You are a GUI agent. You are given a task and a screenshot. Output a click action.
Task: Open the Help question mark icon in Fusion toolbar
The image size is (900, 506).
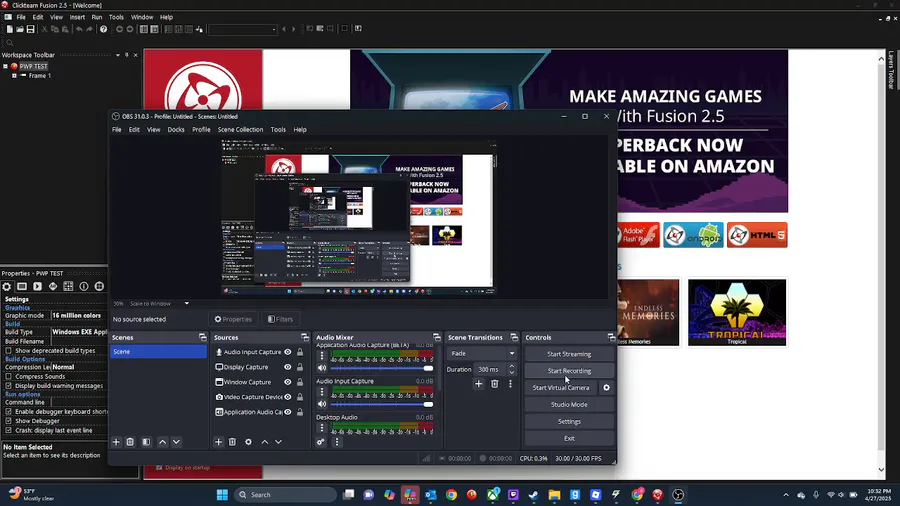click(x=103, y=29)
